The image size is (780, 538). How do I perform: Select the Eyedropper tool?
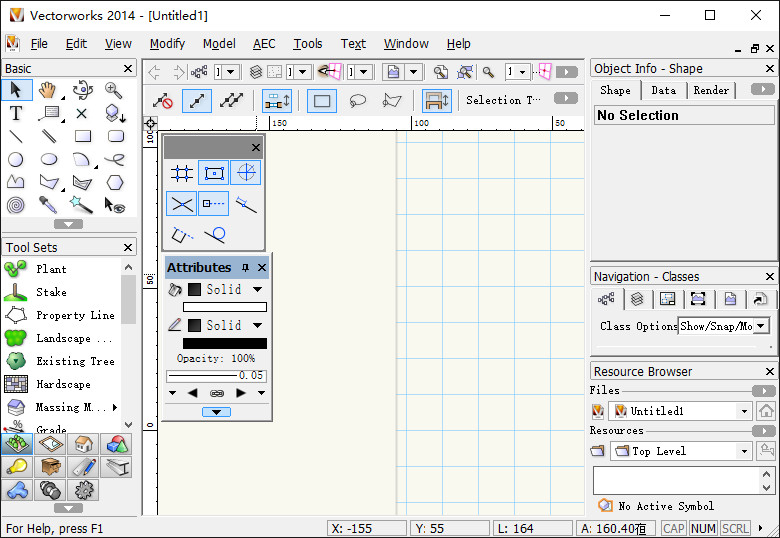tap(48, 204)
